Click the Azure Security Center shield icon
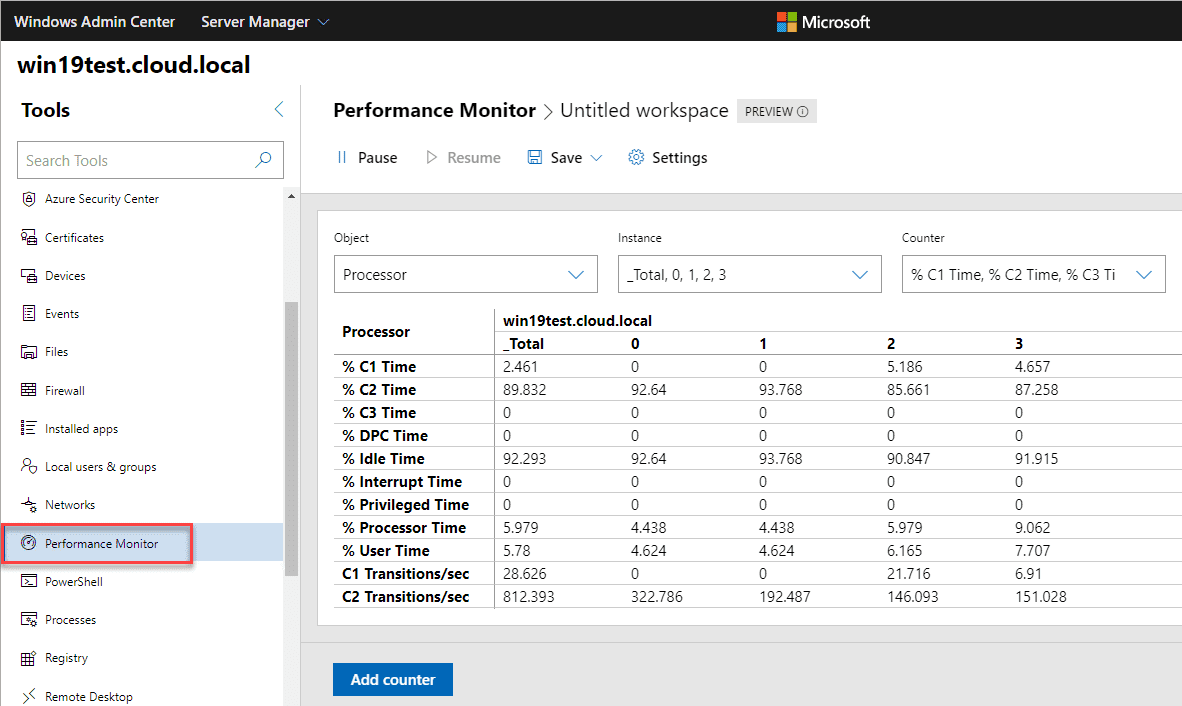Image resolution: width=1182 pixels, height=706 pixels. click(x=28, y=199)
